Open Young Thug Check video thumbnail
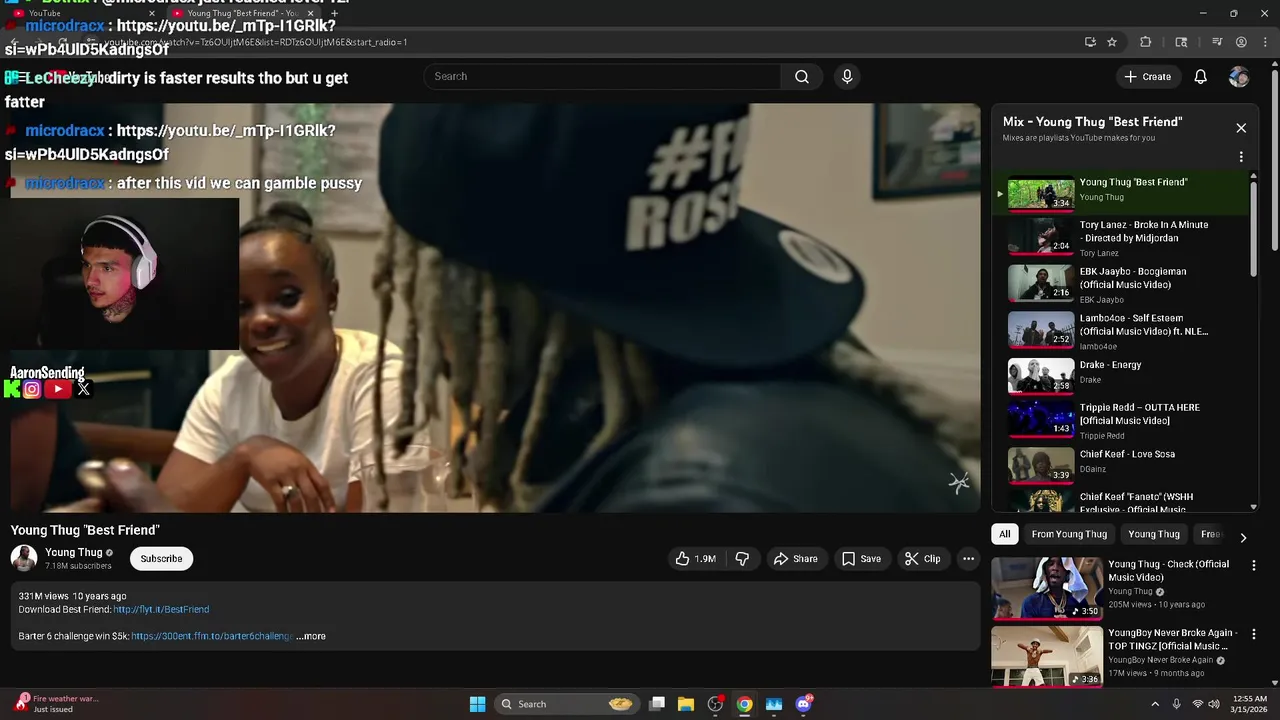The width and height of the screenshot is (1280, 720). click(x=1047, y=588)
